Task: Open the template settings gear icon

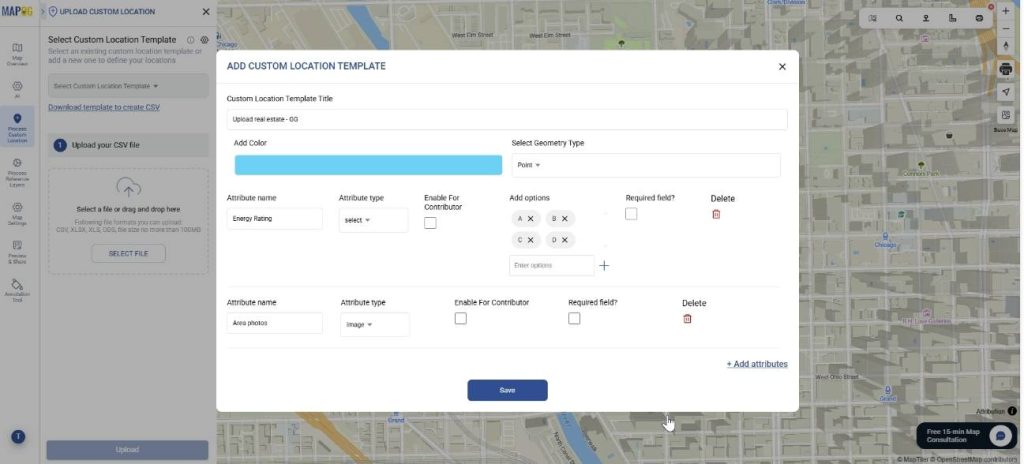Action: [x=204, y=40]
